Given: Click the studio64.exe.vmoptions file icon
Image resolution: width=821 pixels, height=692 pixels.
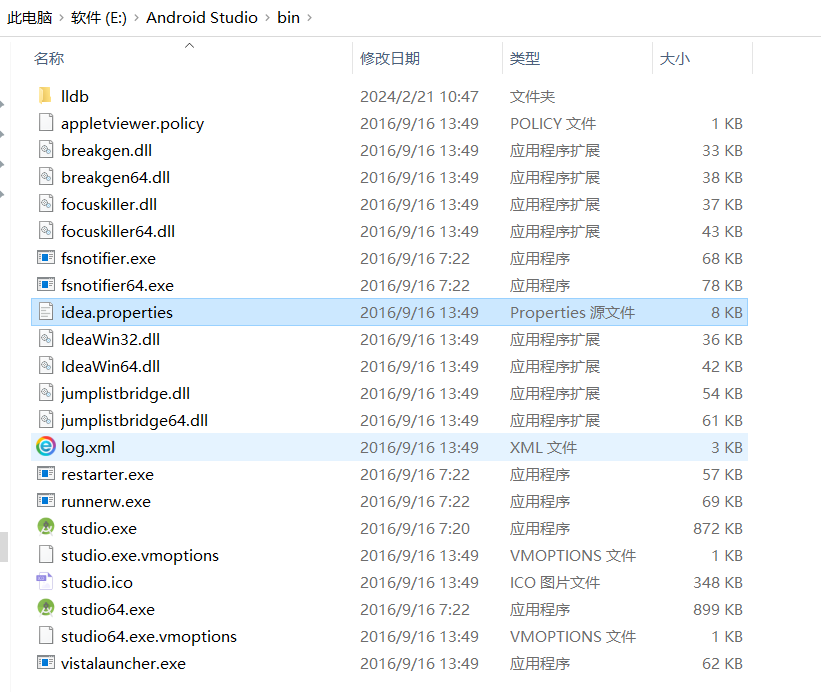Looking at the screenshot, I should (46, 636).
